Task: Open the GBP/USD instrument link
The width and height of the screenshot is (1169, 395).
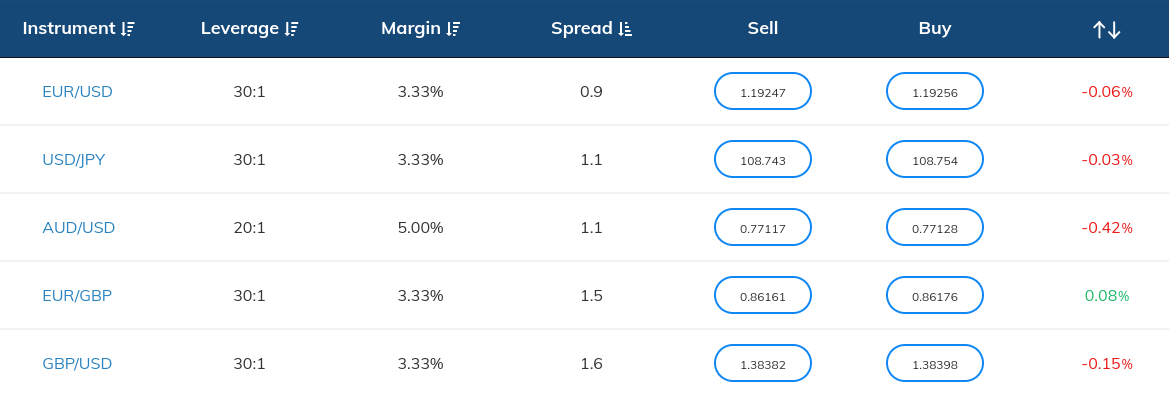Action: coord(78,364)
